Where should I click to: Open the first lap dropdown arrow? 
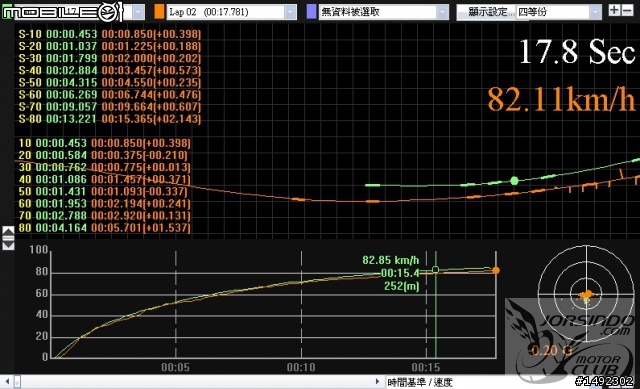(138, 12)
